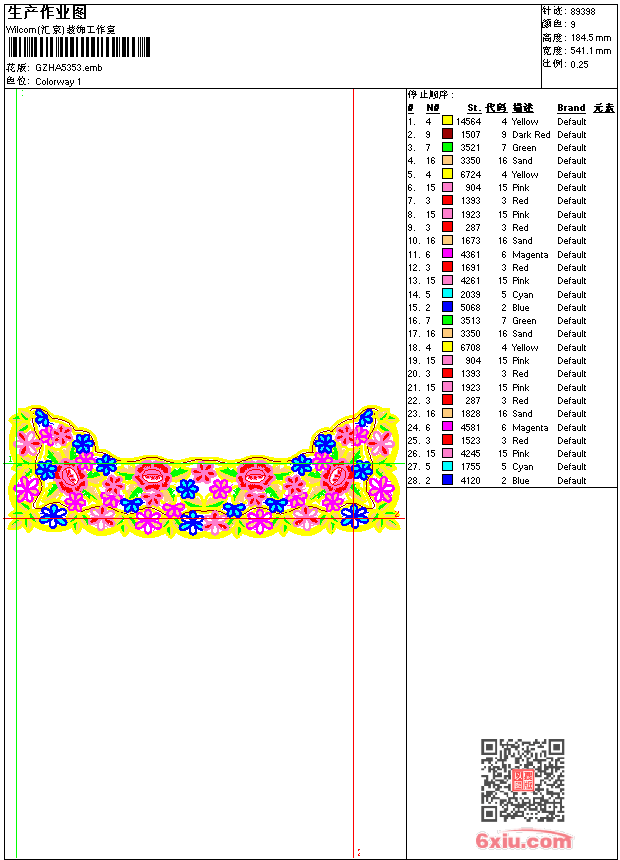The image size is (620, 860).
Task: Select stitch count 6724 in row 5
Action: coord(471,174)
